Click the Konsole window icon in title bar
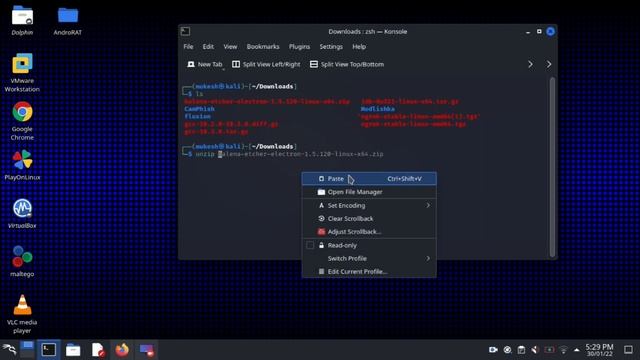 click(185, 31)
